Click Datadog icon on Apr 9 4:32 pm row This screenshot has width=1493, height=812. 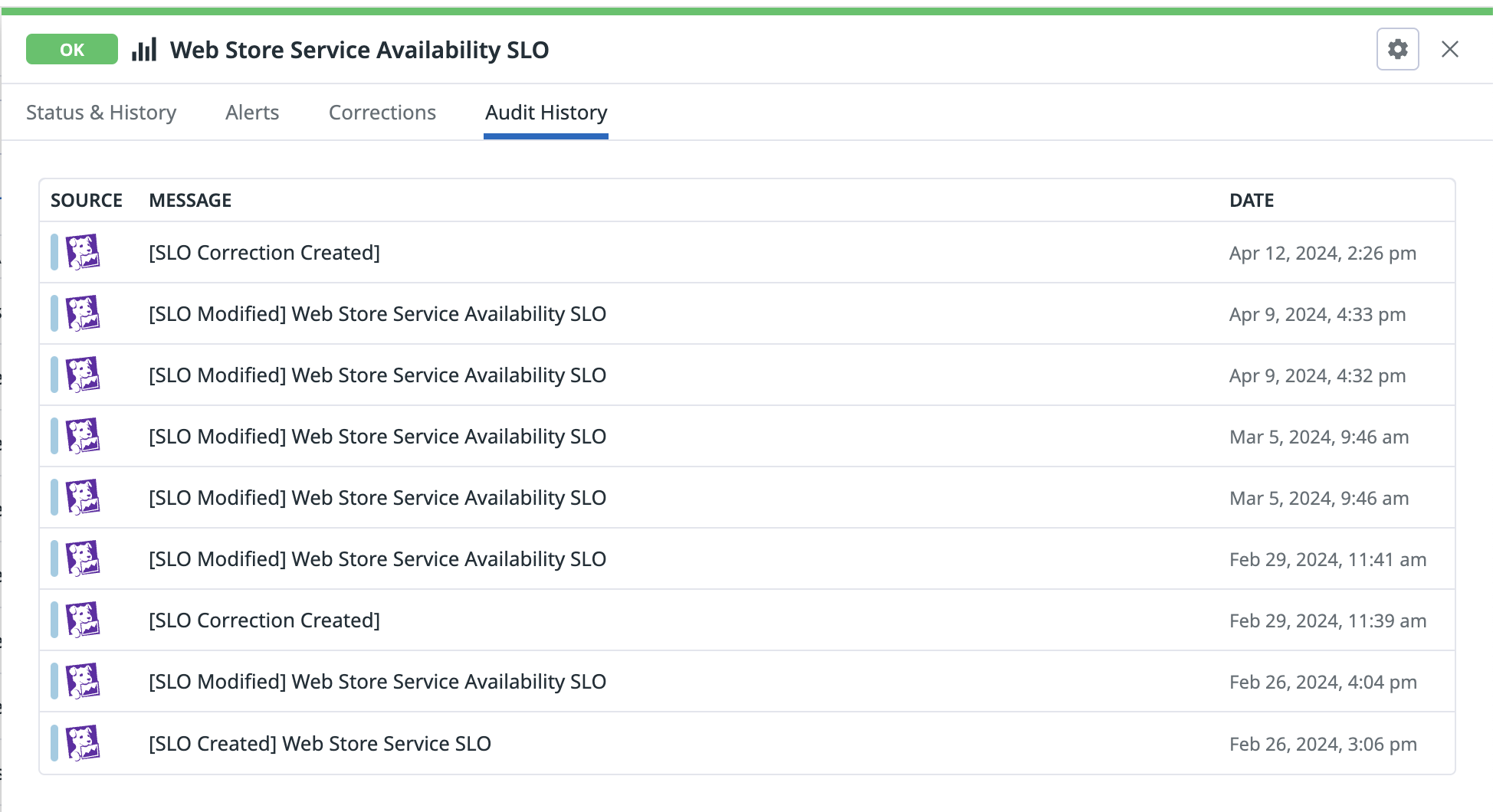point(83,375)
